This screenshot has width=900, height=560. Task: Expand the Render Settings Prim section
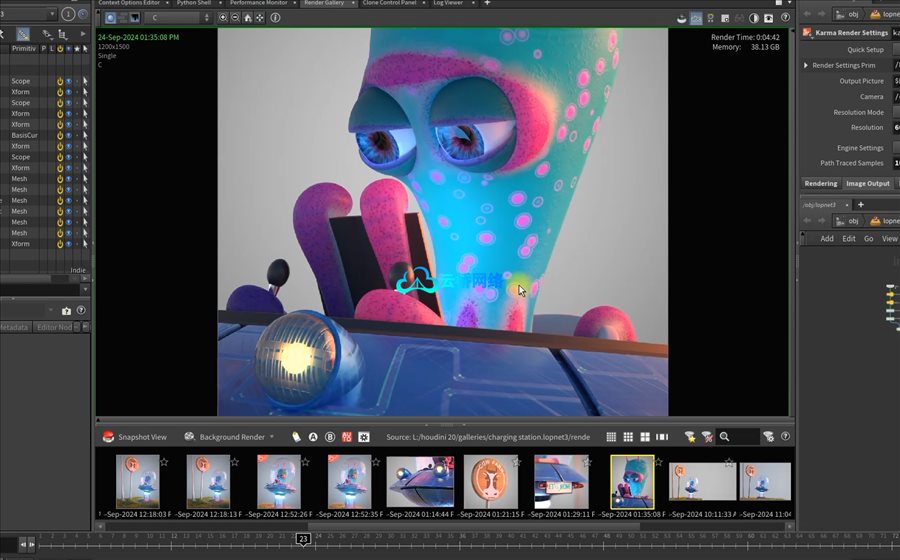pos(806,66)
